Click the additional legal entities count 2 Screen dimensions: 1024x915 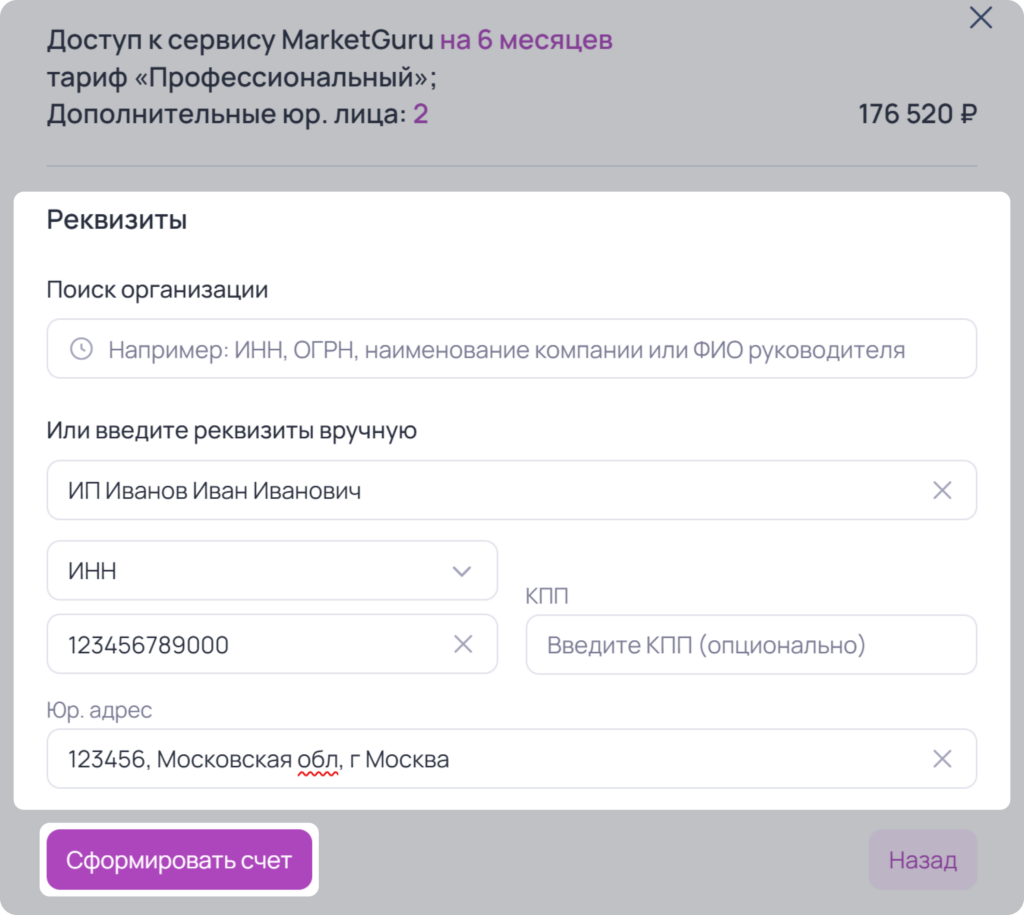click(421, 114)
